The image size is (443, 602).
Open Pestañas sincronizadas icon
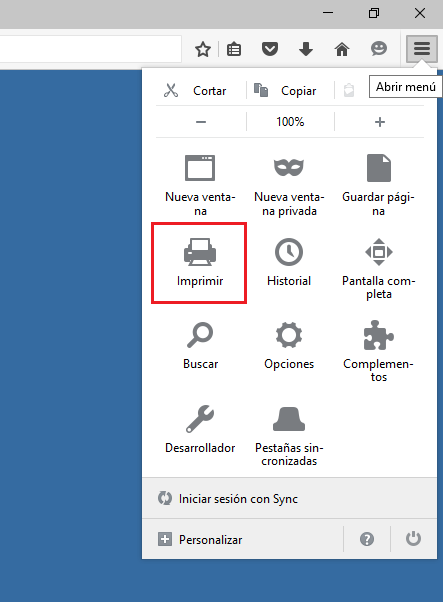[x=289, y=418]
